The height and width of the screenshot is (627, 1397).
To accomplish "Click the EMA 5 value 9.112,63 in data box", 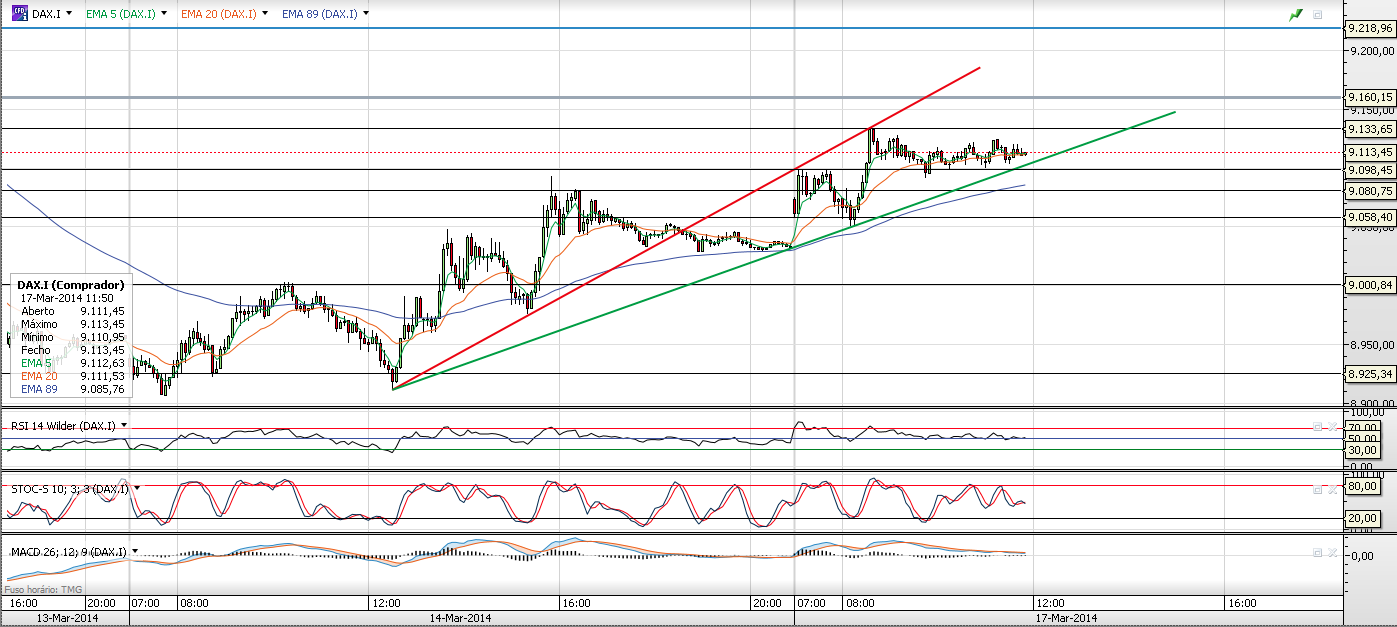I will 102,363.
